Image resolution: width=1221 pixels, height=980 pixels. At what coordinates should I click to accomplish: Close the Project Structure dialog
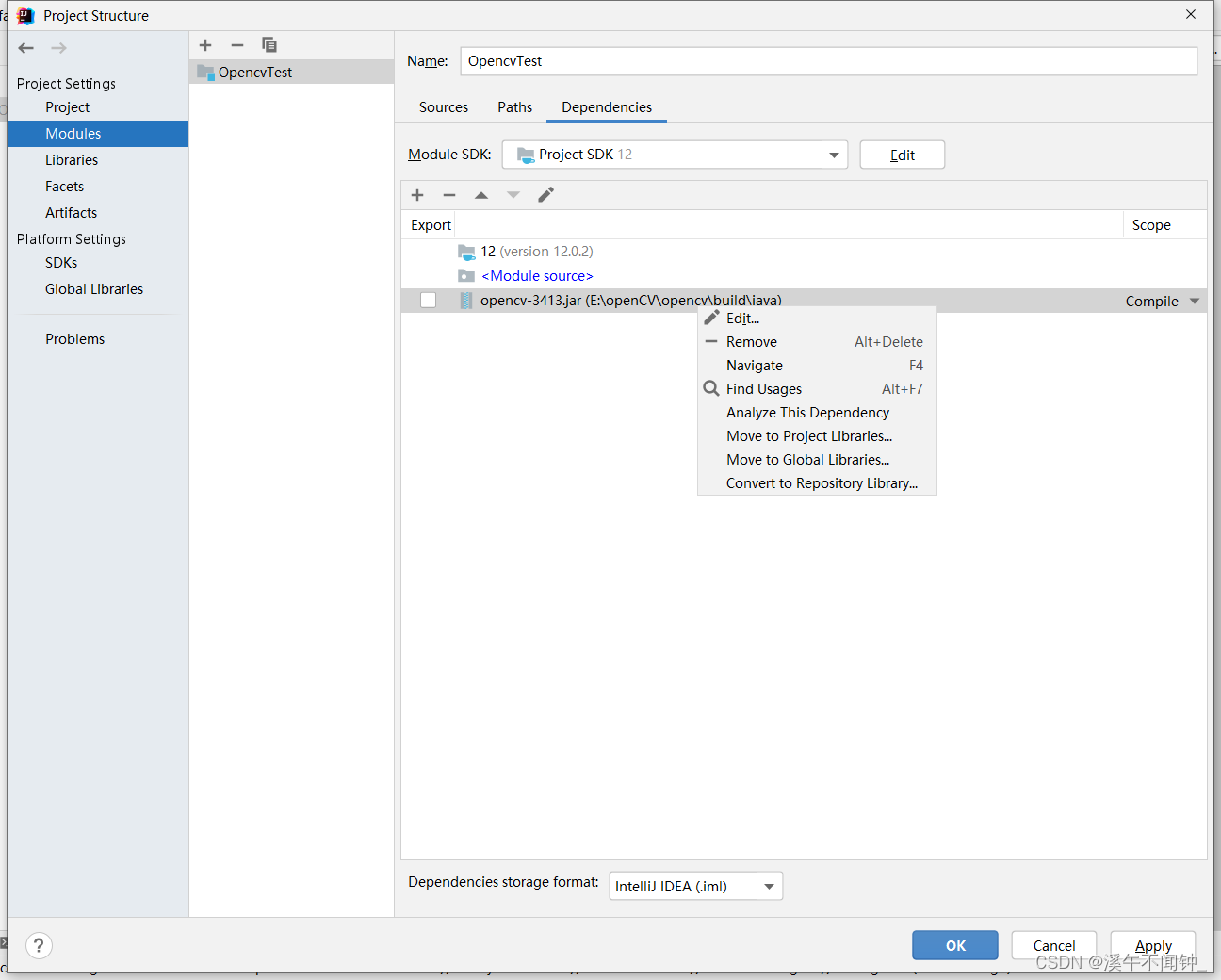(1191, 15)
